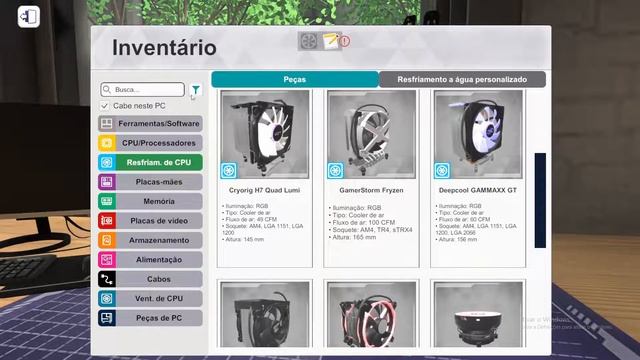Toggle the Cabe neste PC checkbox
The width and height of the screenshot is (640, 360).
(104, 106)
